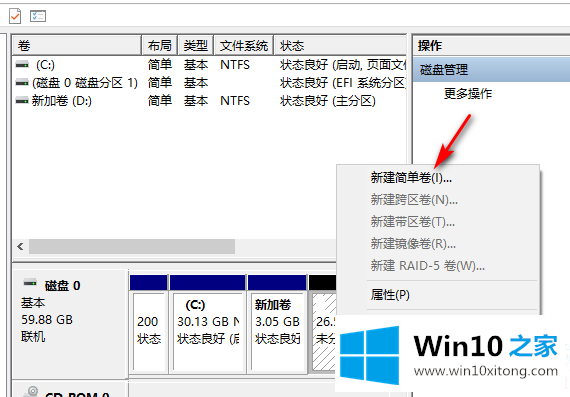
Task: Click the checkmark document toolbar icon
Action: 15,16
